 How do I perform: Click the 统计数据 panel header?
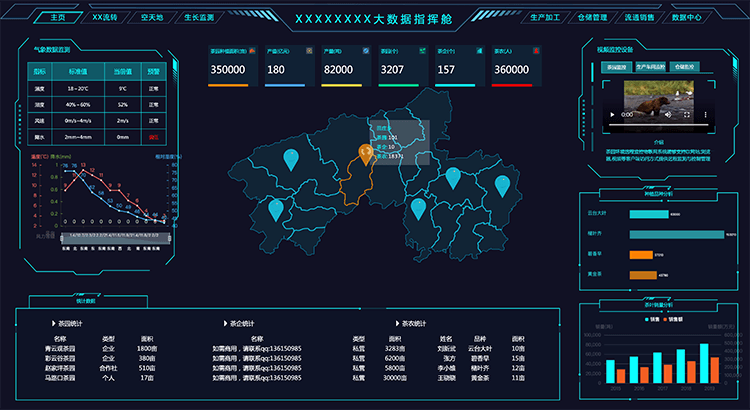[86, 301]
